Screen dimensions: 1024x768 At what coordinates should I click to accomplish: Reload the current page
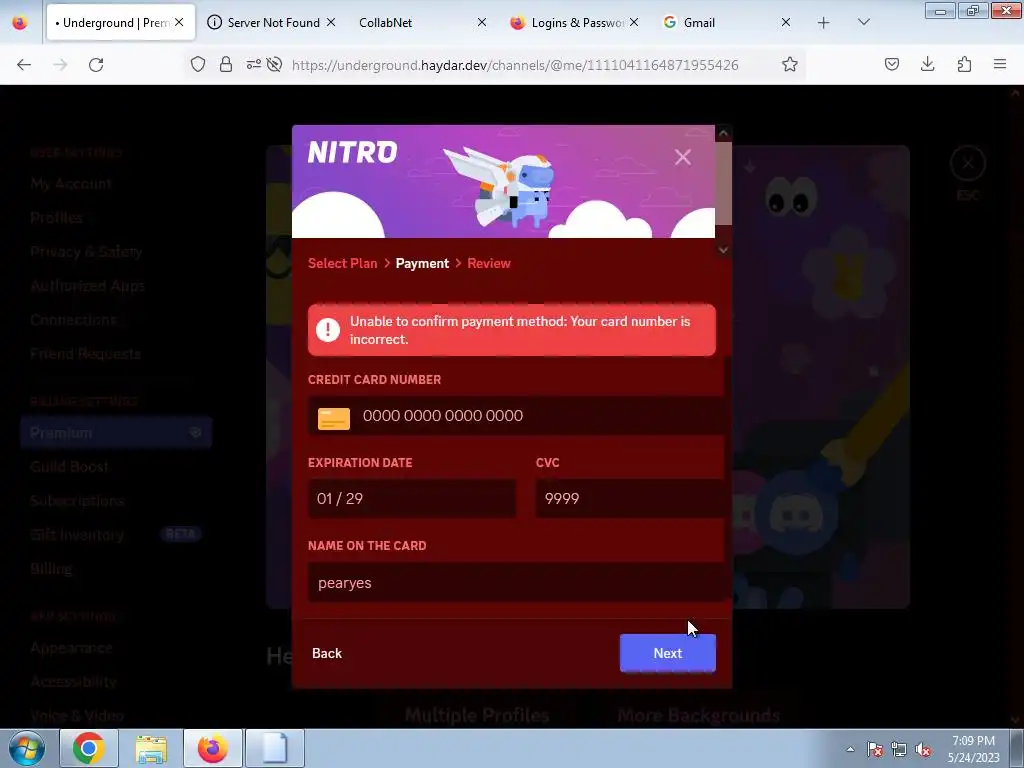tap(96, 64)
